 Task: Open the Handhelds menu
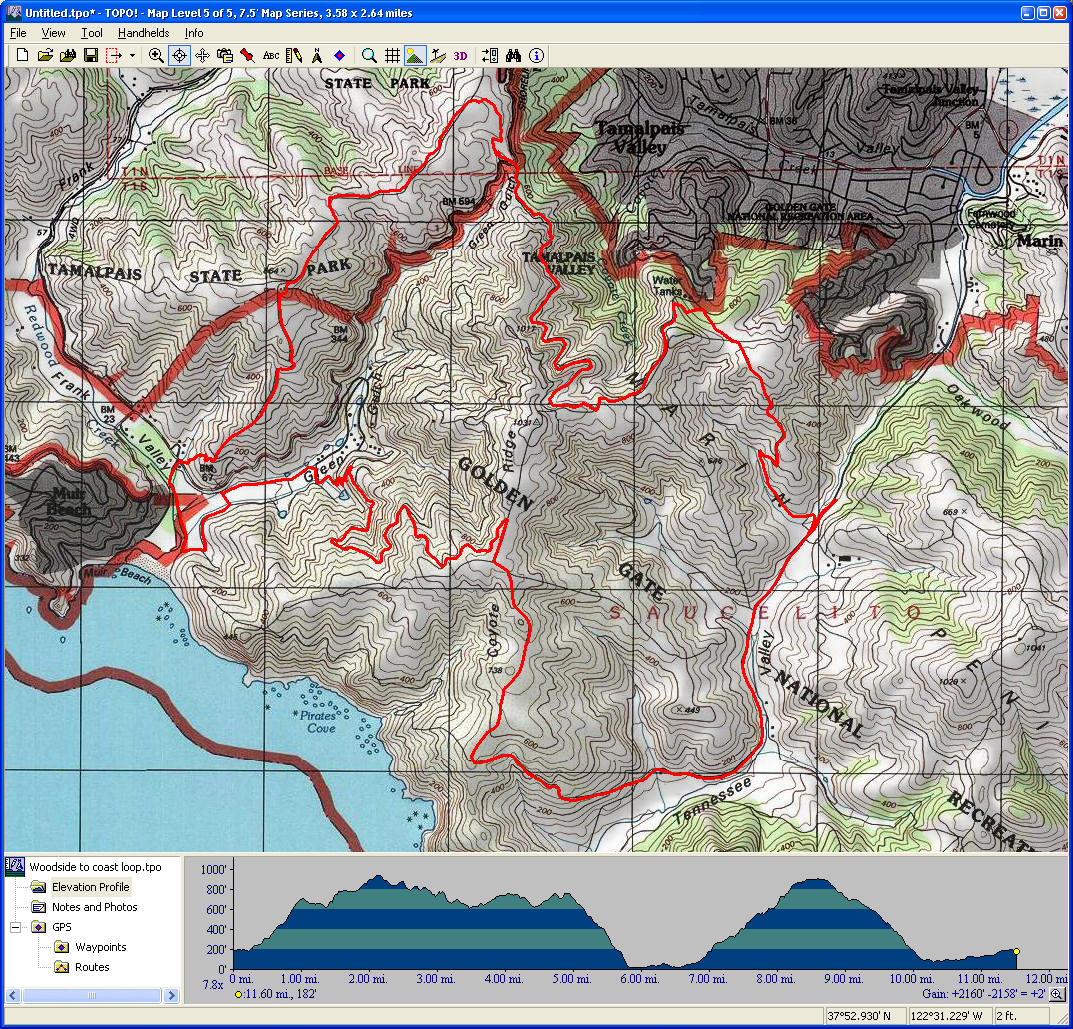(143, 33)
